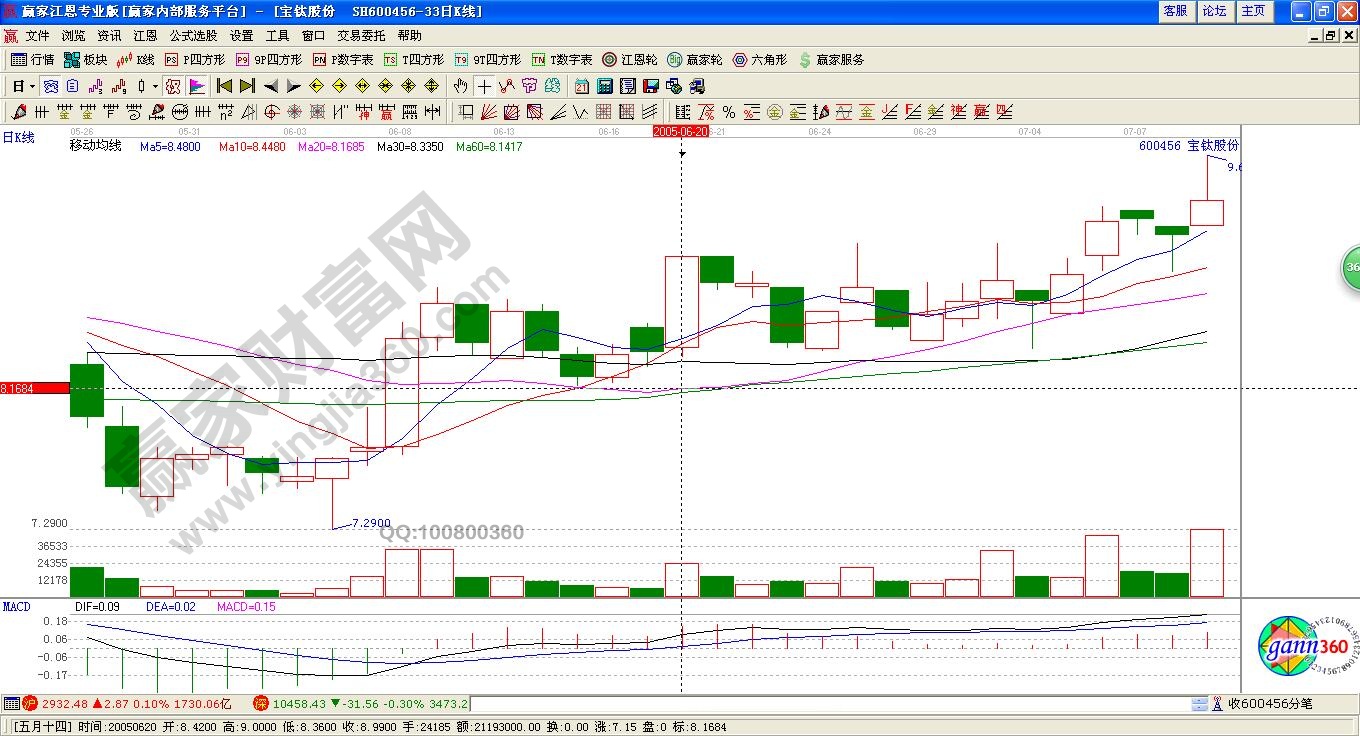Jump to first bar with skip-back arrow
Image resolution: width=1360 pixels, height=736 pixels.
pyautogui.click(x=224, y=86)
